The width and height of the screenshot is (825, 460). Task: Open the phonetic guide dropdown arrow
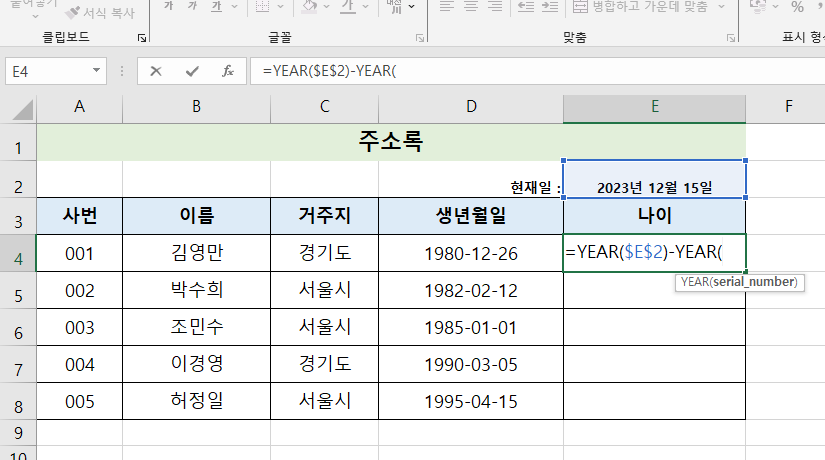411,6
